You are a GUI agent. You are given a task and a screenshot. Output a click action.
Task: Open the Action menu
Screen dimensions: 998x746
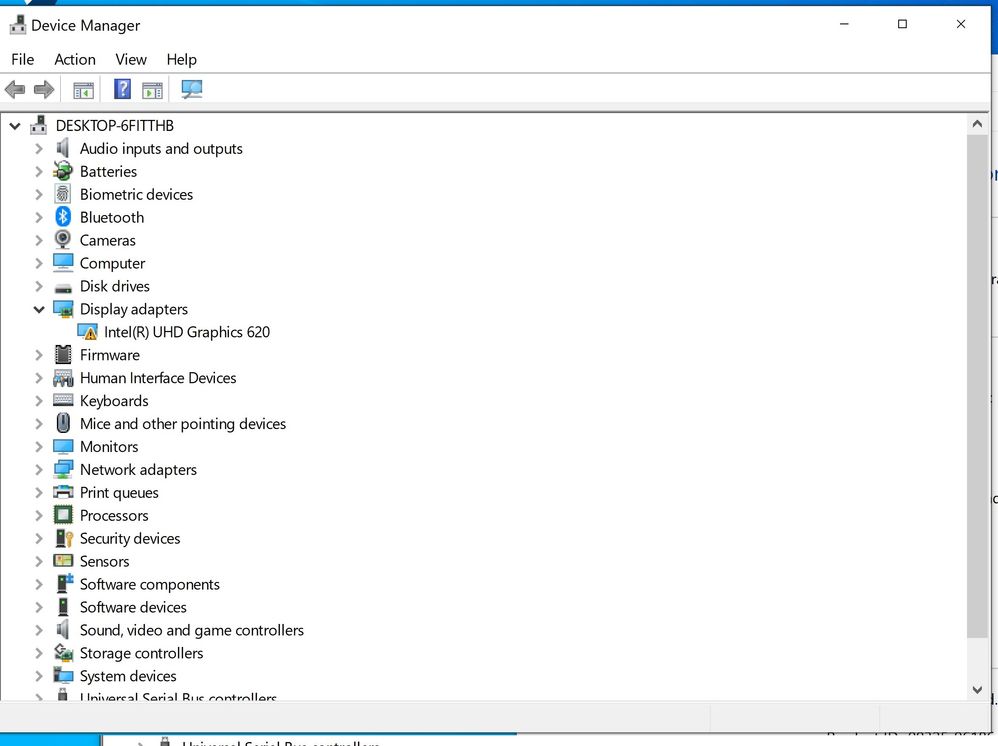click(x=75, y=59)
